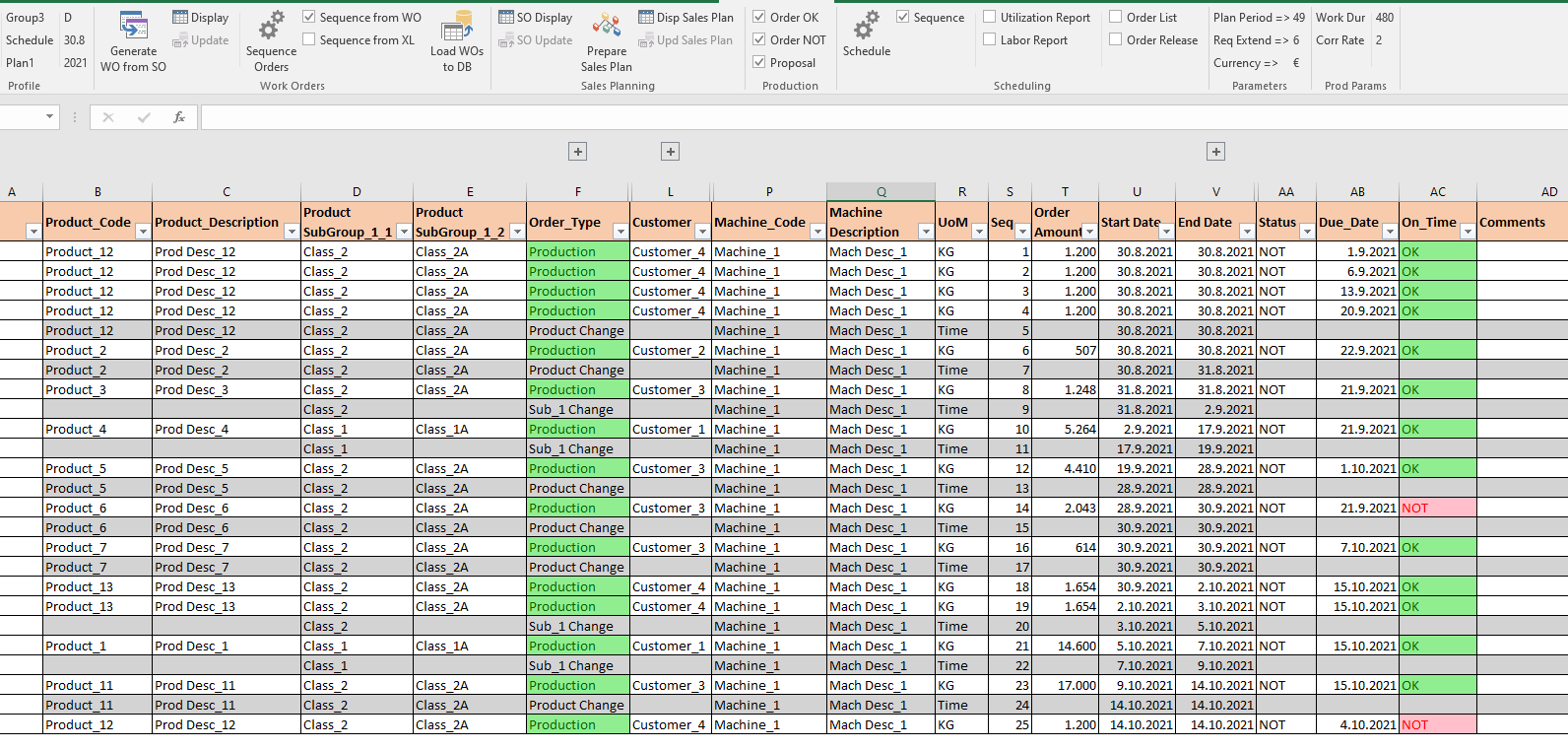Open the Seq filter dropdown

[x=1022, y=232]
